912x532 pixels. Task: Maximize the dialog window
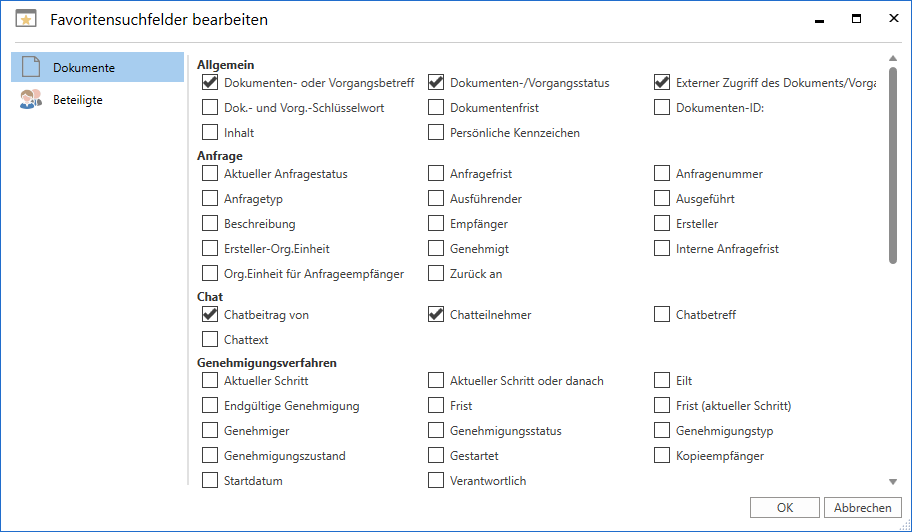[856, 19]
